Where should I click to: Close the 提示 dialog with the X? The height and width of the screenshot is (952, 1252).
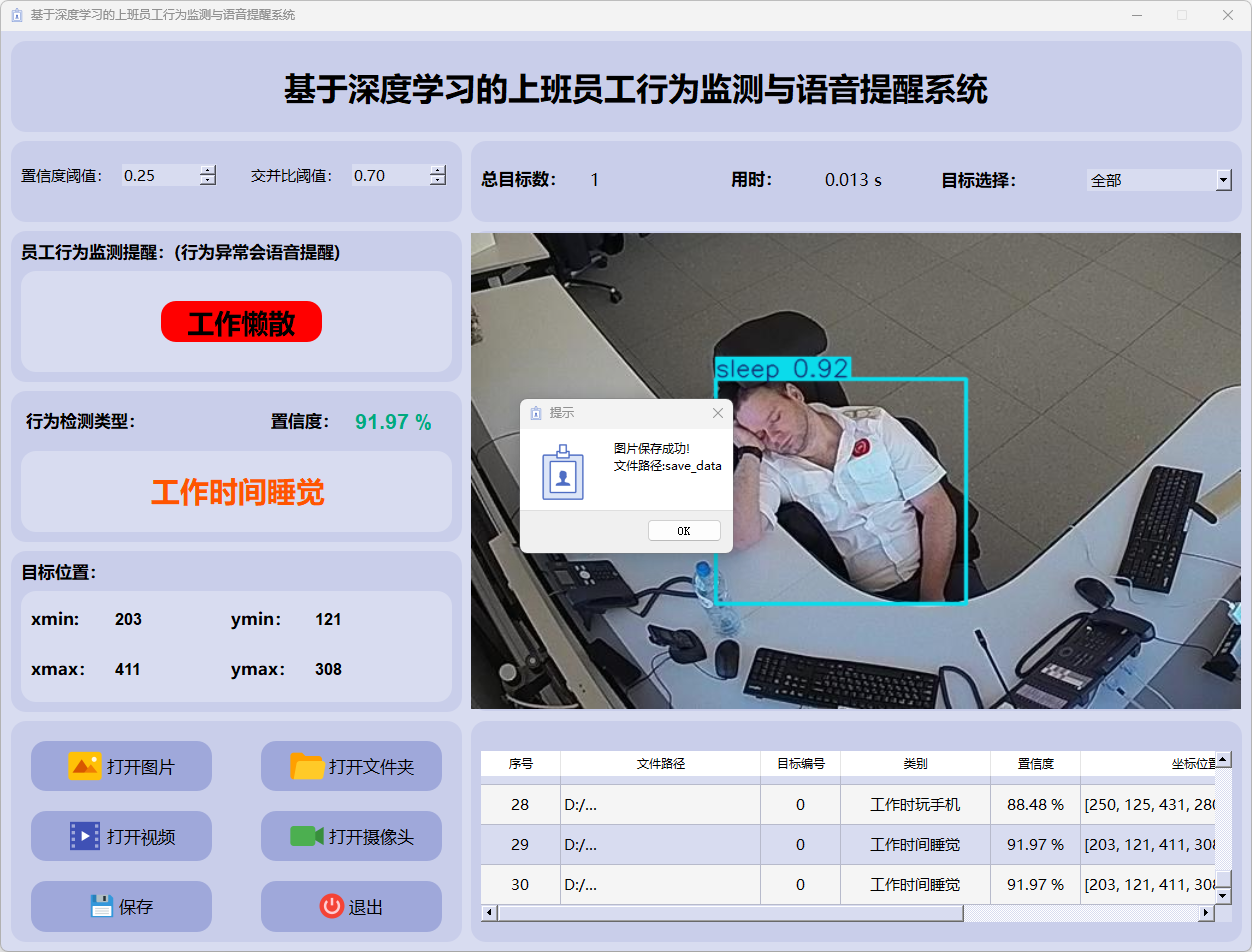tap(717, 413)
